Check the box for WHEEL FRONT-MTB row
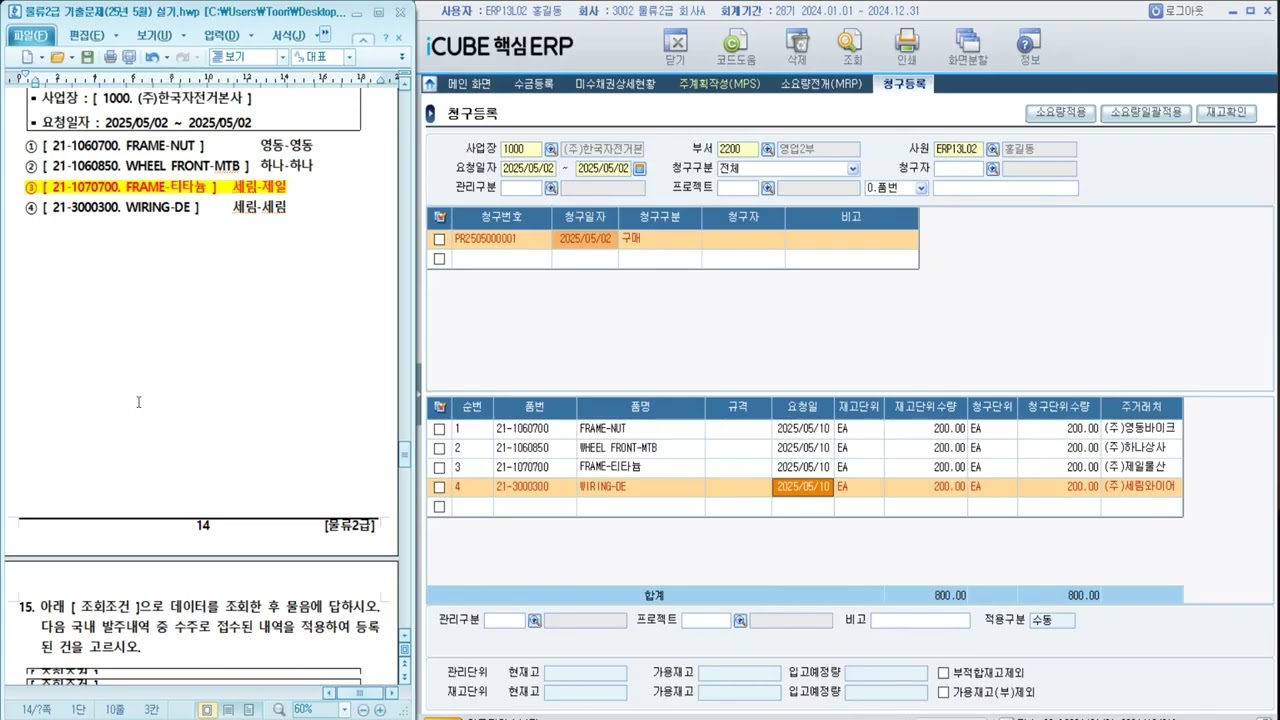 tap(439, 448)
